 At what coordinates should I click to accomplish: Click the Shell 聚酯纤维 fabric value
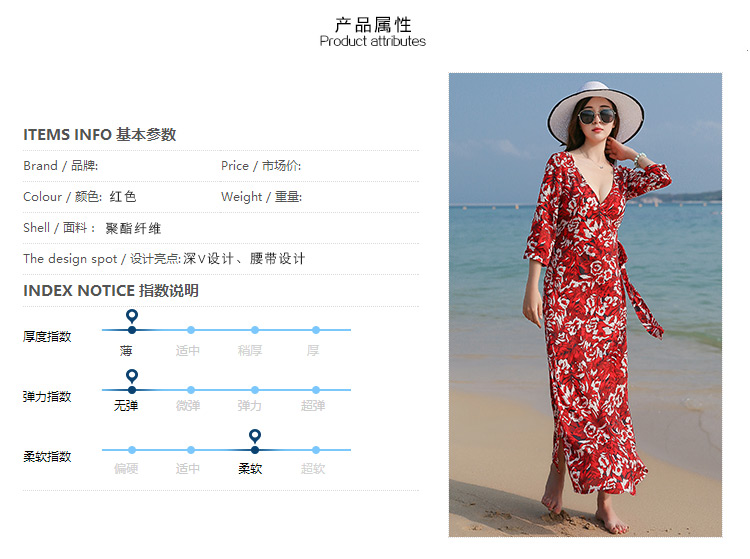pyautogui.click(x=133, y=229)
